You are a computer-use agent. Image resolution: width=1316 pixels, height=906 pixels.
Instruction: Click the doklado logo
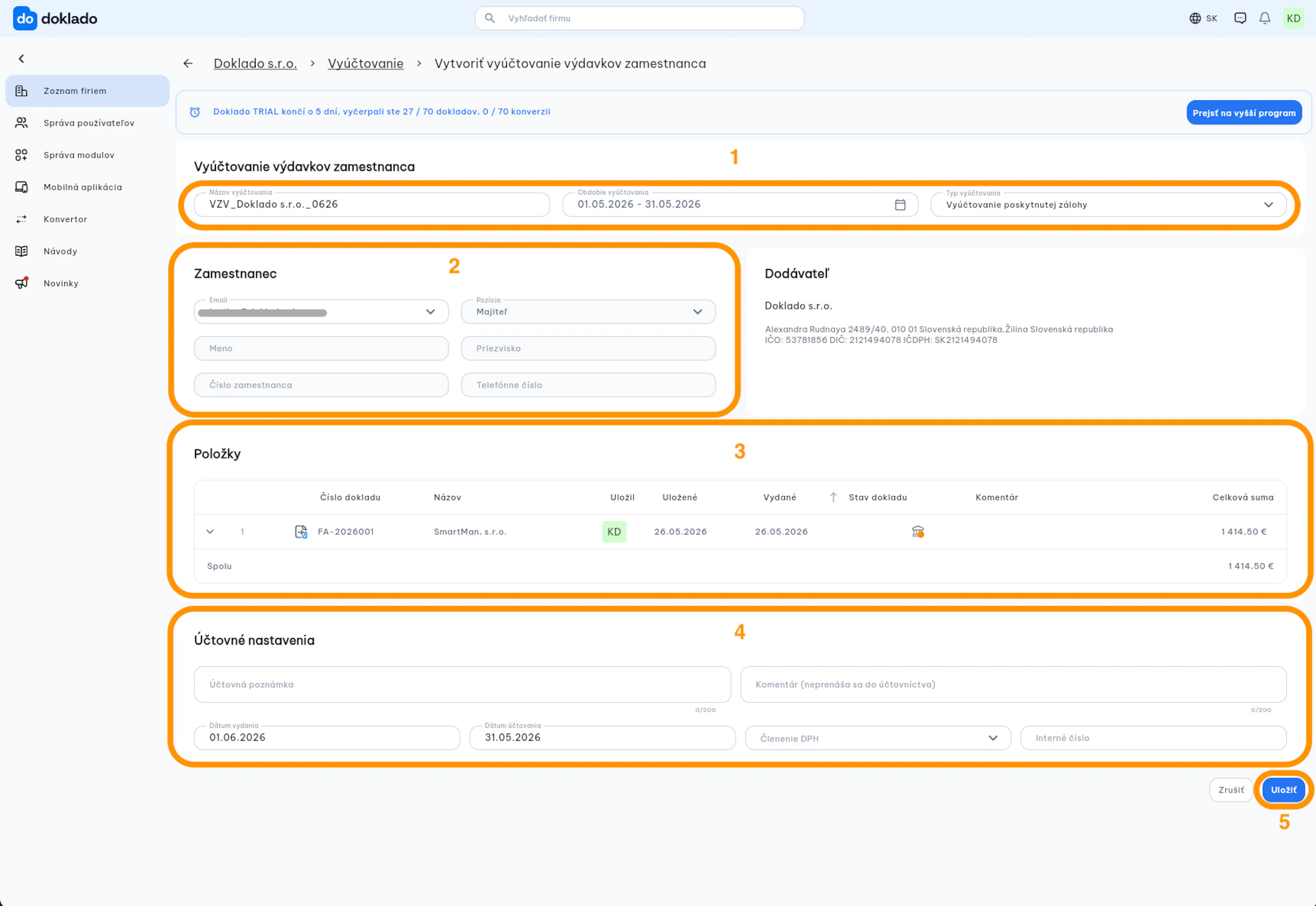[x=55, y=18]
